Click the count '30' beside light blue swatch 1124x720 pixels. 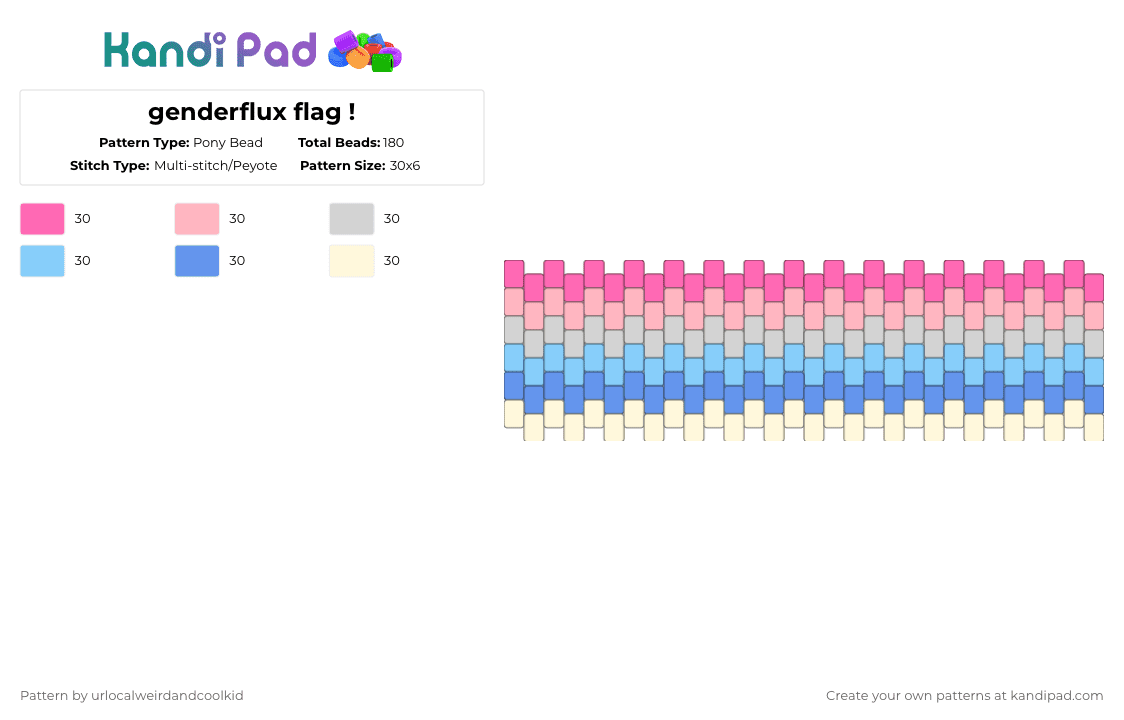pyautogui.click(x=82, y=261)
